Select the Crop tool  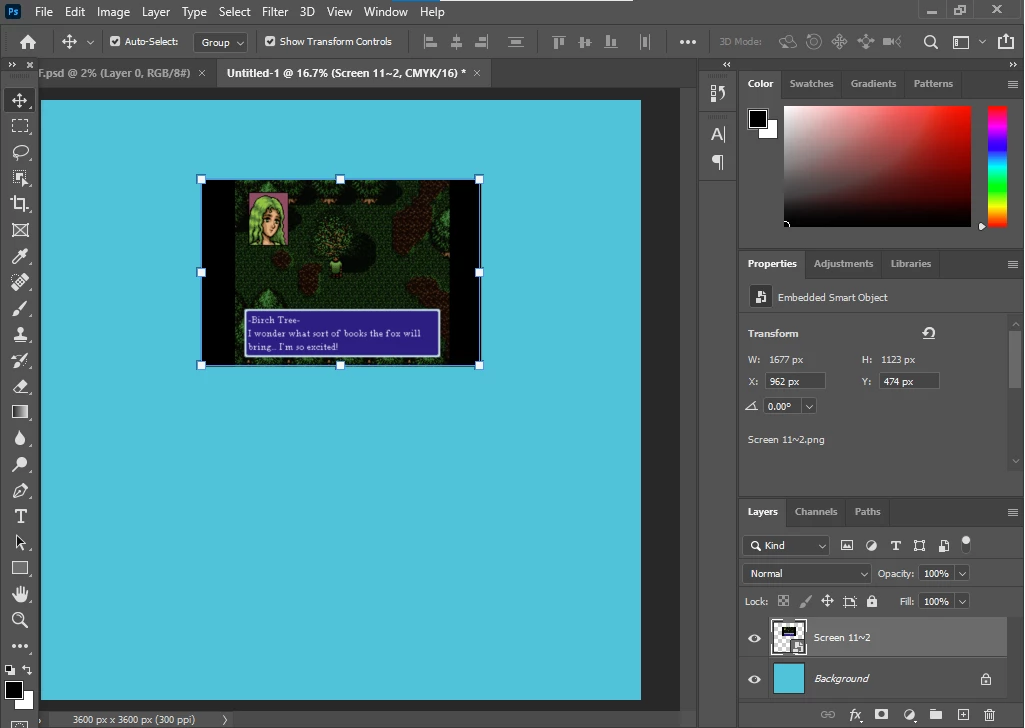20,204
